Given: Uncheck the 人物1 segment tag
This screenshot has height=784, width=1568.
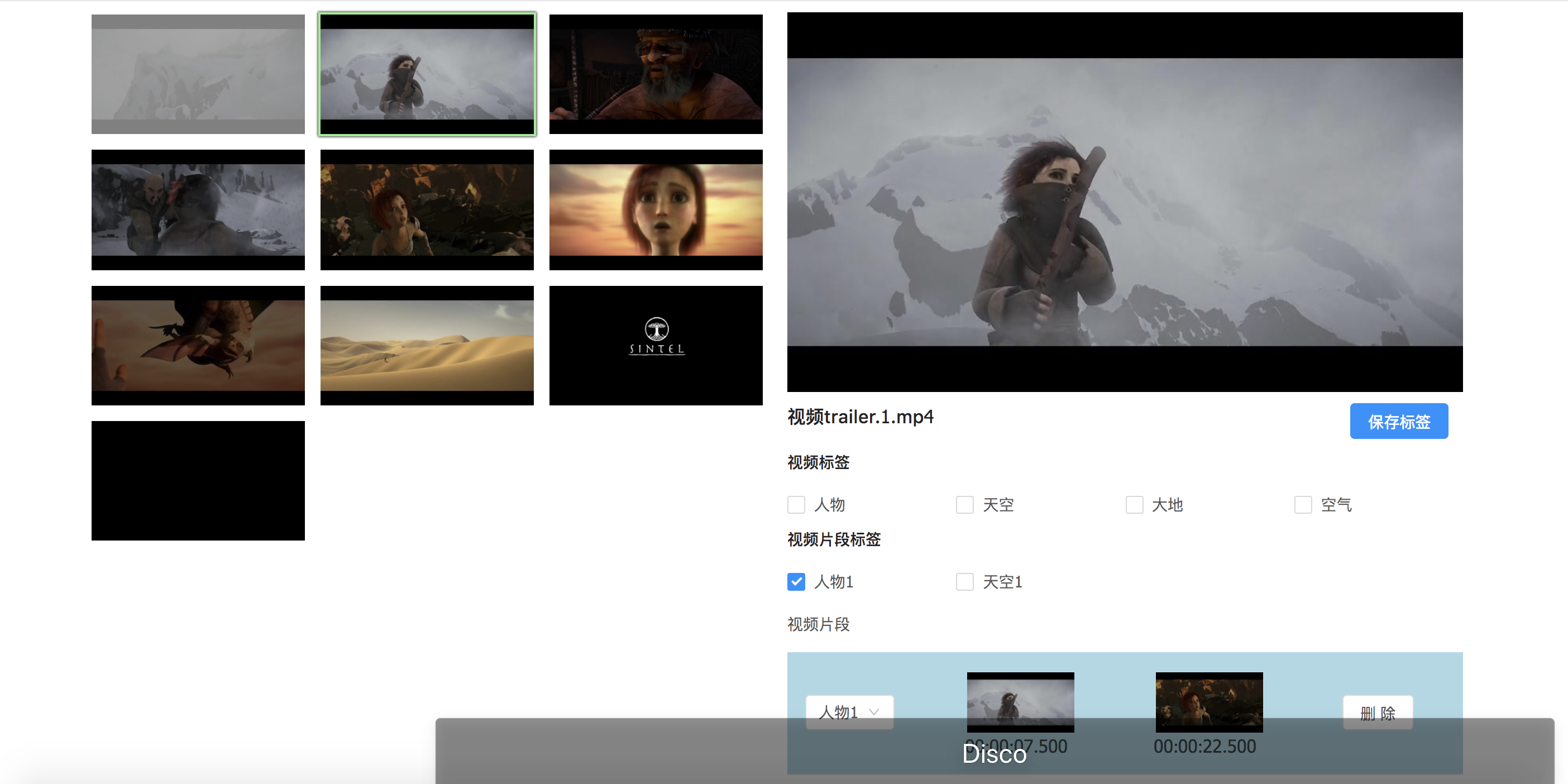Looking at the screenshot, I should (x=796, y=582).
